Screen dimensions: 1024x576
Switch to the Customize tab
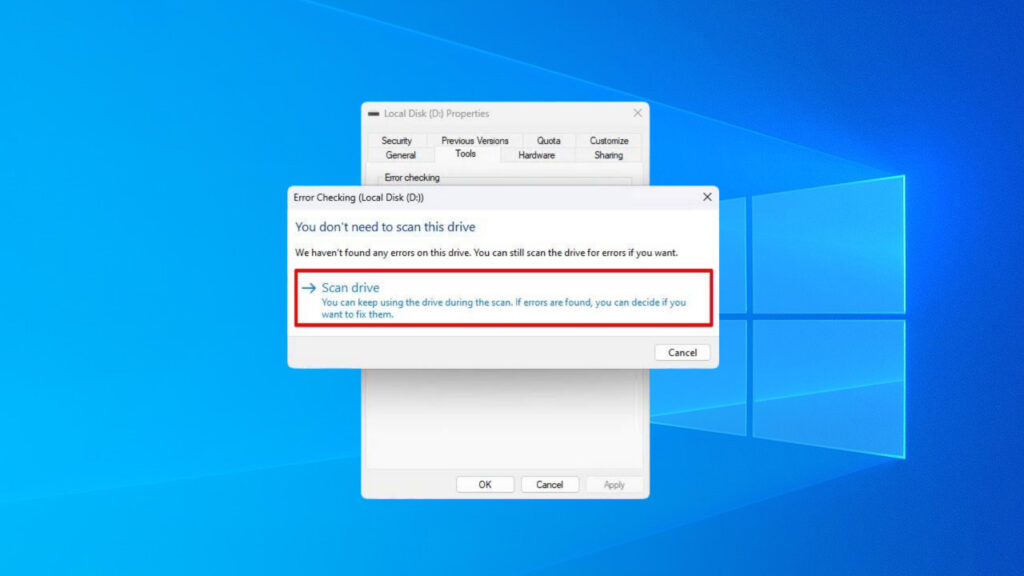[x=609, y=140]
